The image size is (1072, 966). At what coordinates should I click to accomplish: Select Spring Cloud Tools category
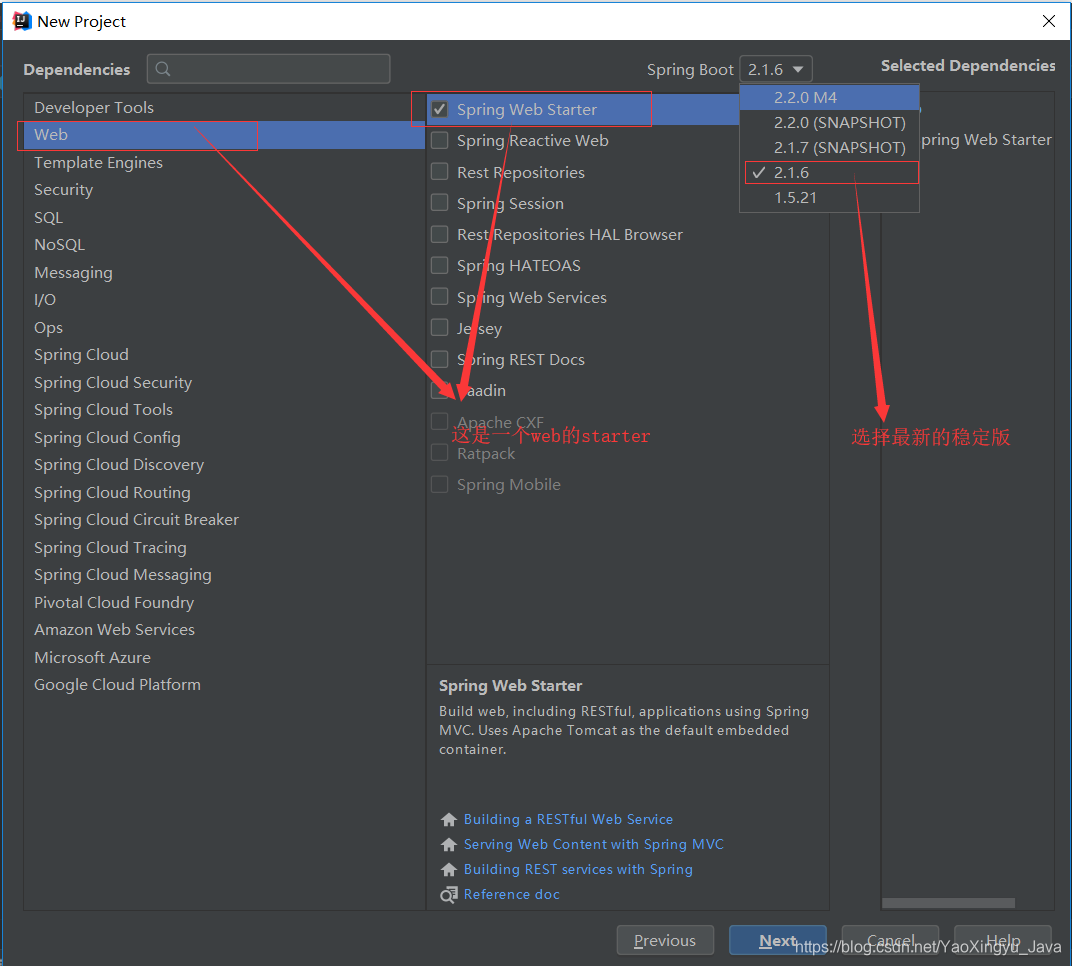[x=224, y=410]
